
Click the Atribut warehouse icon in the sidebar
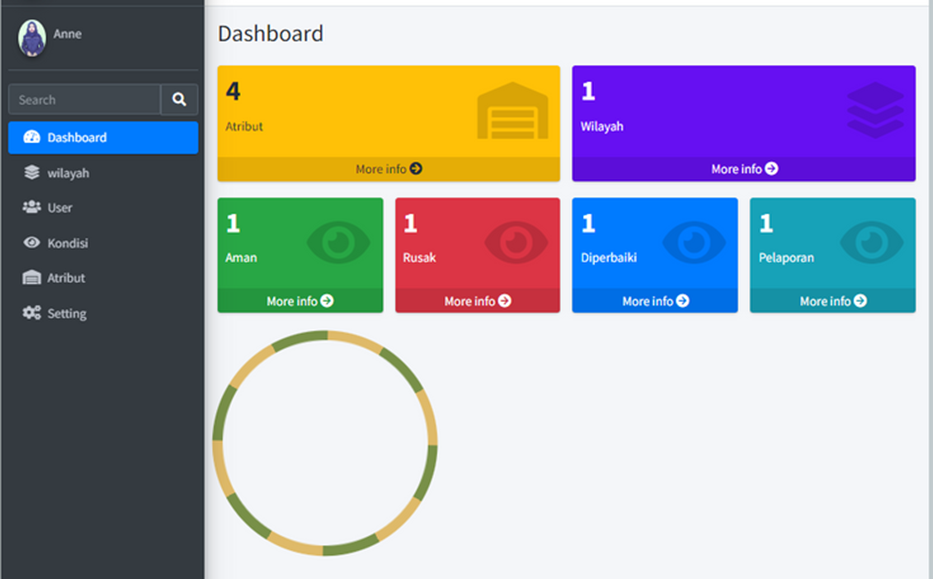tap(32, 277)
